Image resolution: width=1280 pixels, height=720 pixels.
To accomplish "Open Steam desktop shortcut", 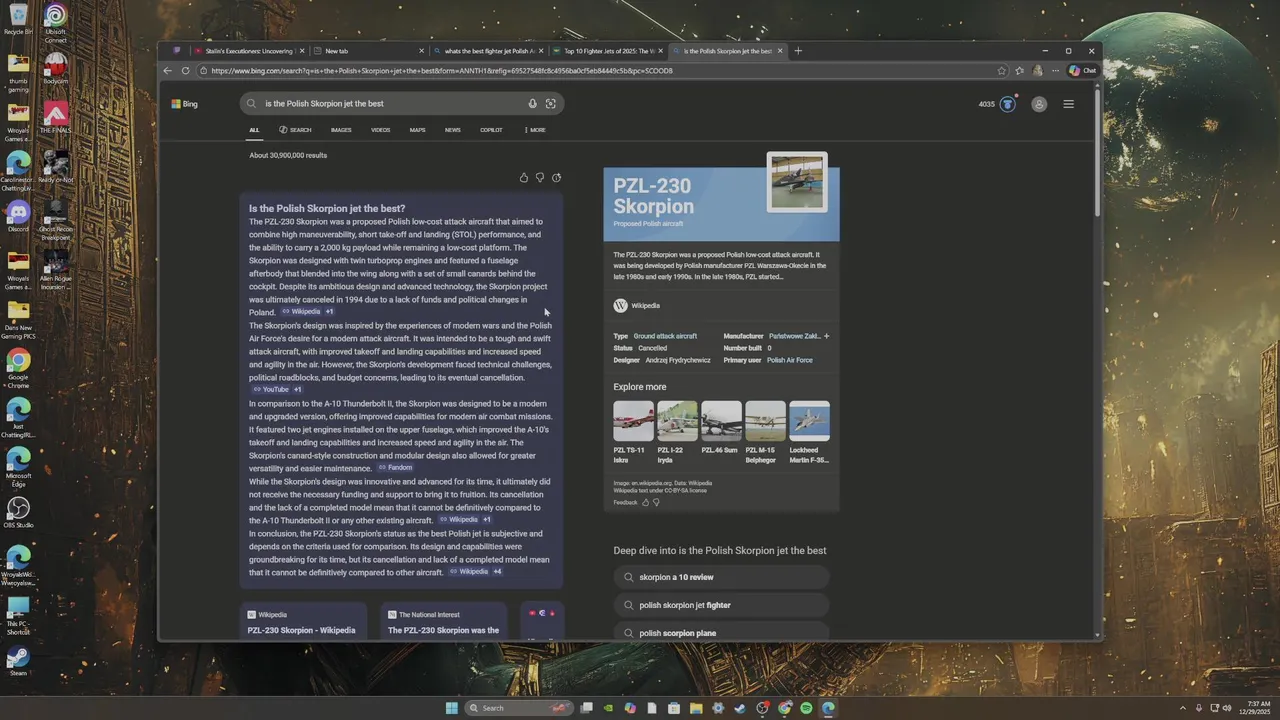I will point(18,661).
